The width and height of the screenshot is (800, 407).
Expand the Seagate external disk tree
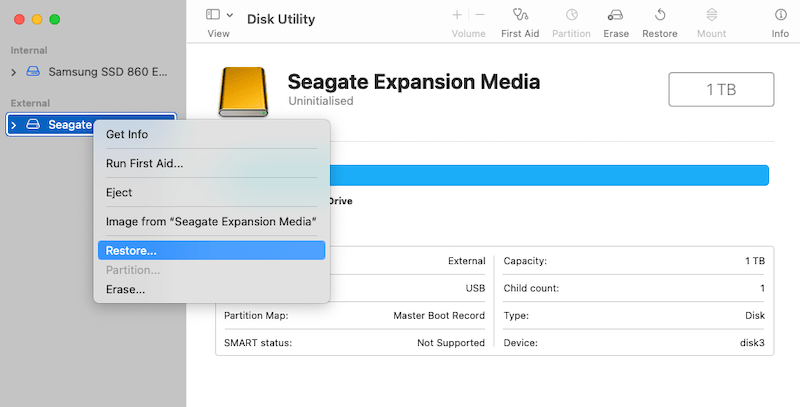click(x=13, y=124)
